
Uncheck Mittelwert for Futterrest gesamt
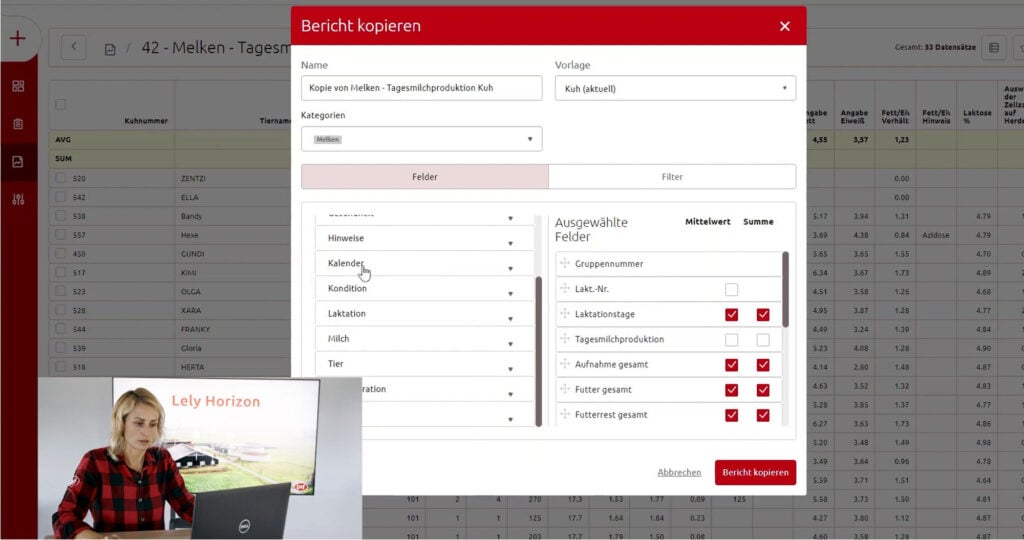pos(731,415)
